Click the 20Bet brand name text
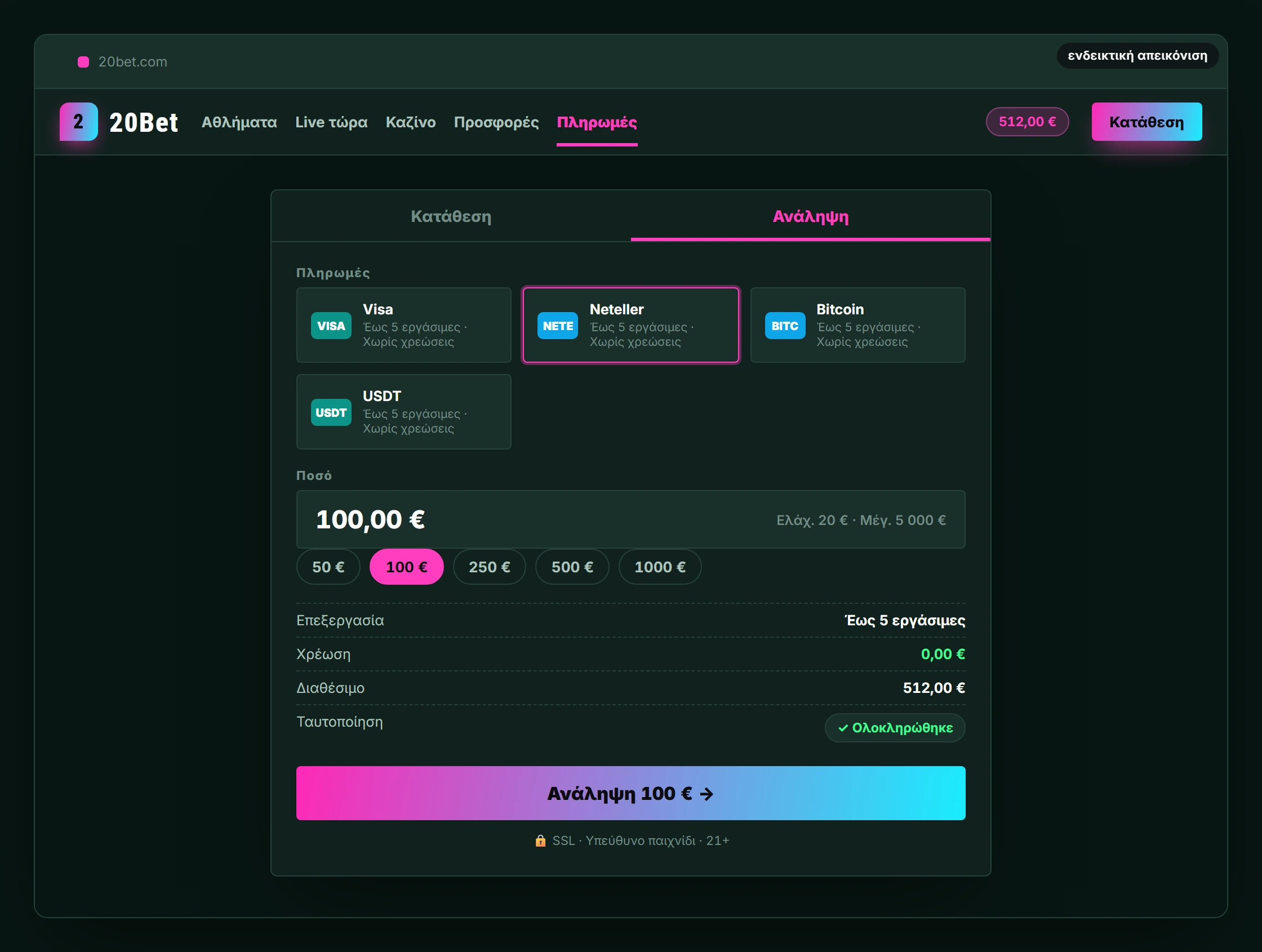This screenshot has height=952, width=1262. click(144, 122)
